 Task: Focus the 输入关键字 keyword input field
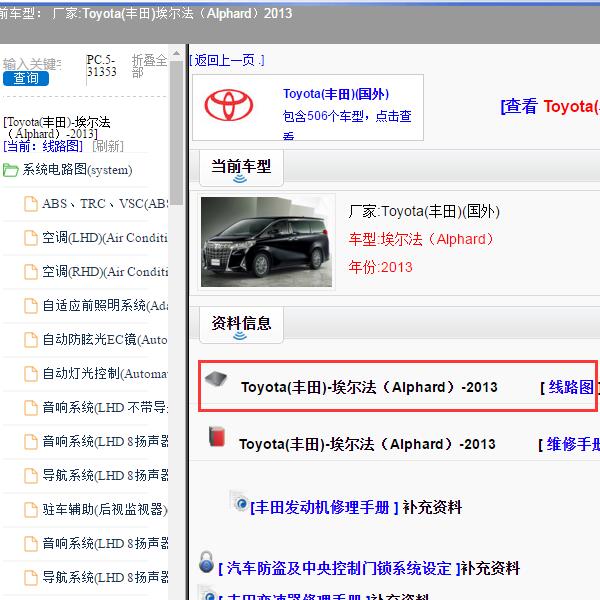(32, 64)
